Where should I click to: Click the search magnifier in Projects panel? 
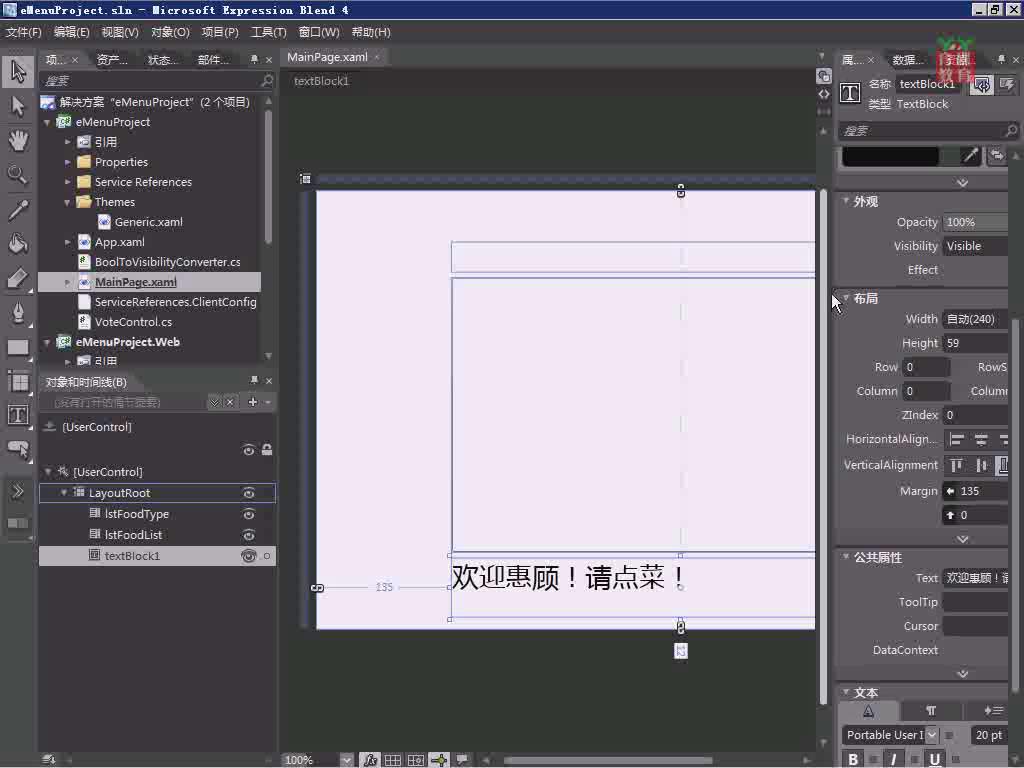tap(266, 81)
